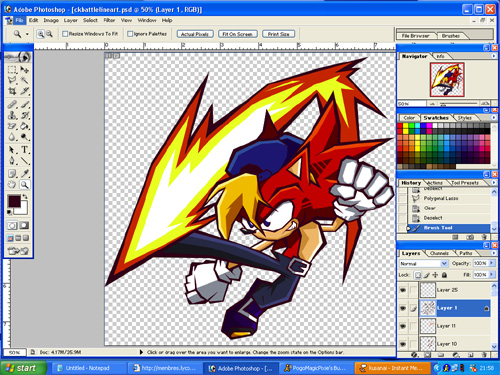The image size is (500, 375).
Task: Select the Crop tool
Action: [x=12, y=91]
